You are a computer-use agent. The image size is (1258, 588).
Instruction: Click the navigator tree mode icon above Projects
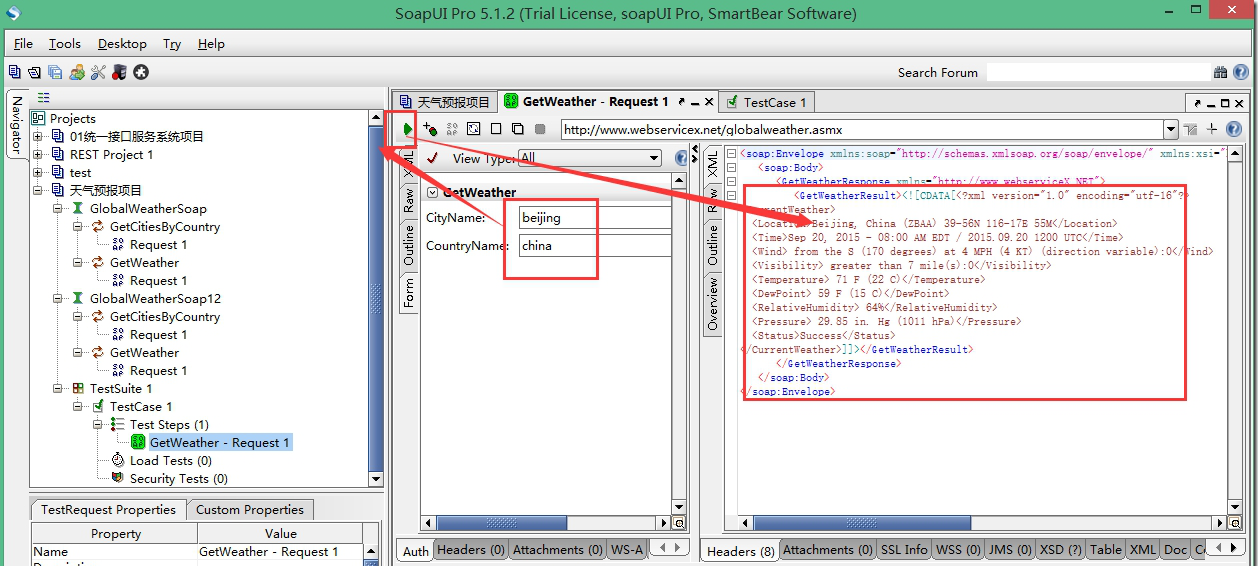(x=43, y=98)
